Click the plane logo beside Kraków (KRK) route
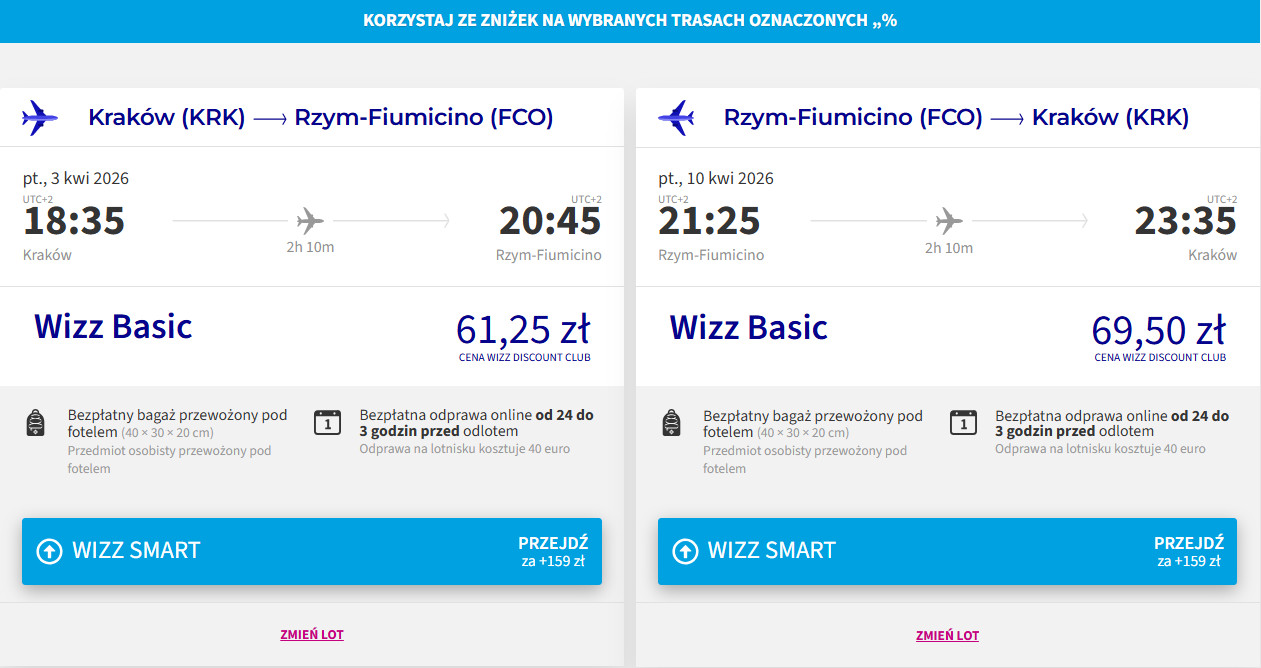1261x668 pixels. 40,118
